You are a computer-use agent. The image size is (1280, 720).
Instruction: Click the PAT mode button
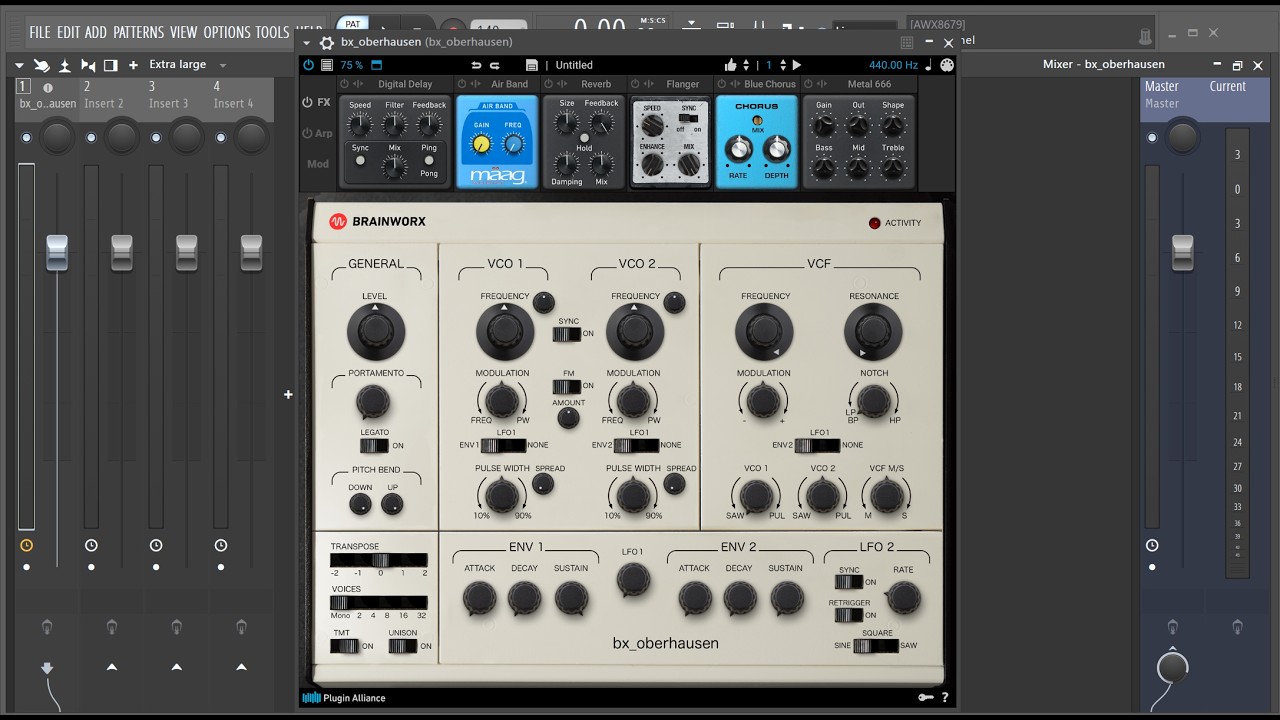click(353, 23)
